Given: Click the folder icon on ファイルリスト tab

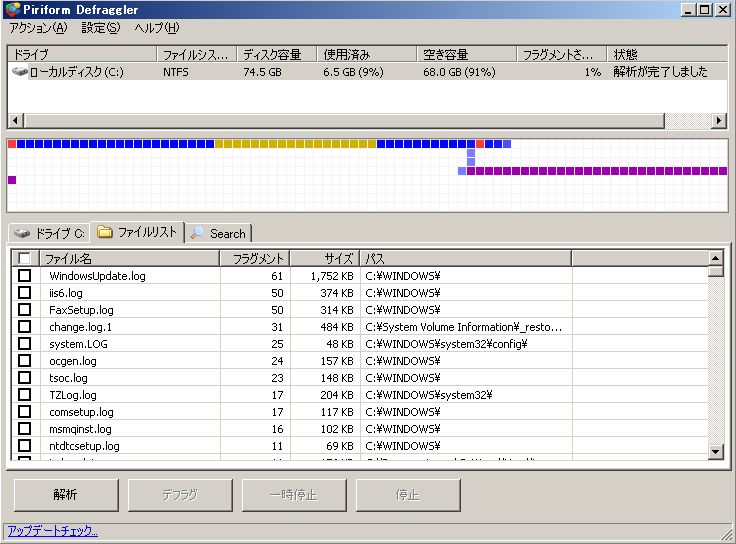Looking at the screenshot, I should (x=104, y=232).
